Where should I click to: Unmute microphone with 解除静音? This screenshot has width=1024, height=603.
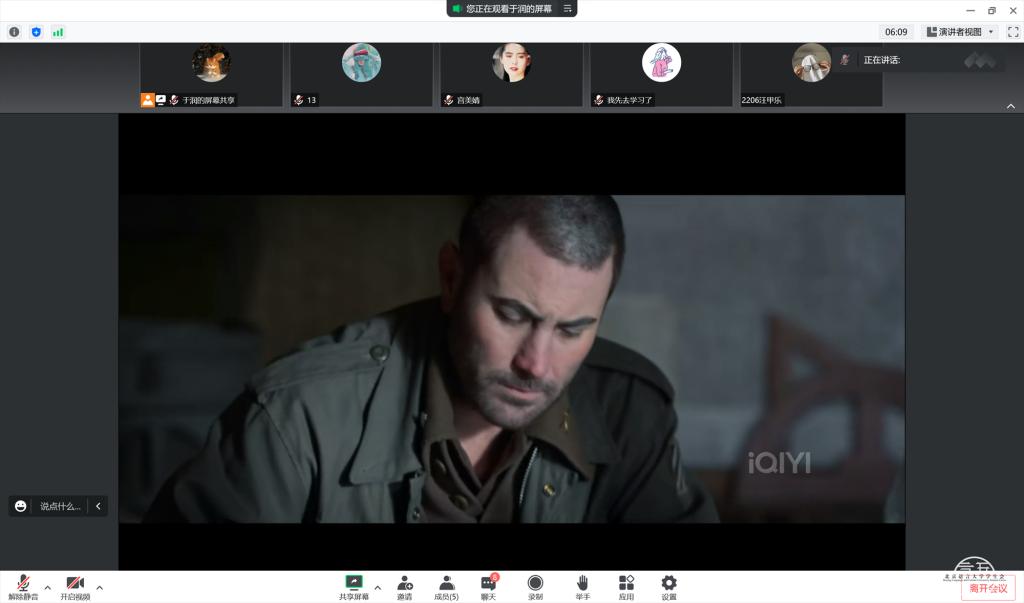click(22, 587)
